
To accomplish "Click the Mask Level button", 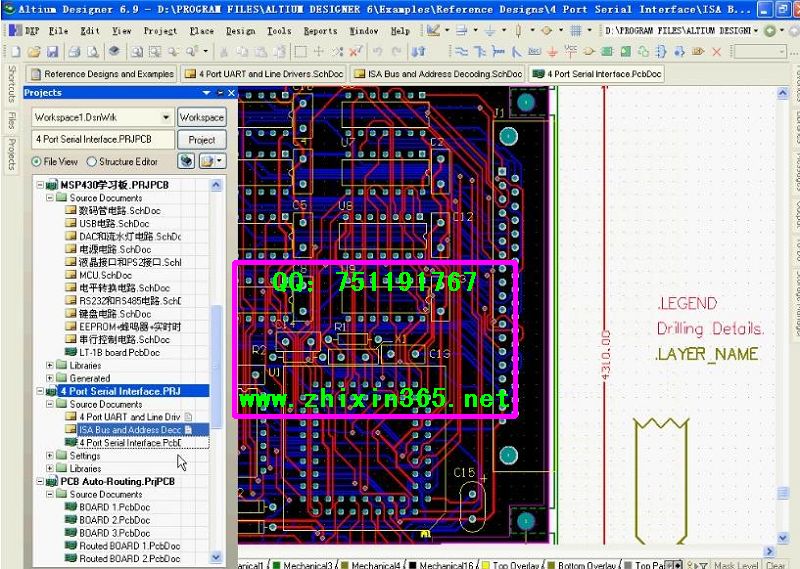I will pyautogui.click(x=736, y=565).
